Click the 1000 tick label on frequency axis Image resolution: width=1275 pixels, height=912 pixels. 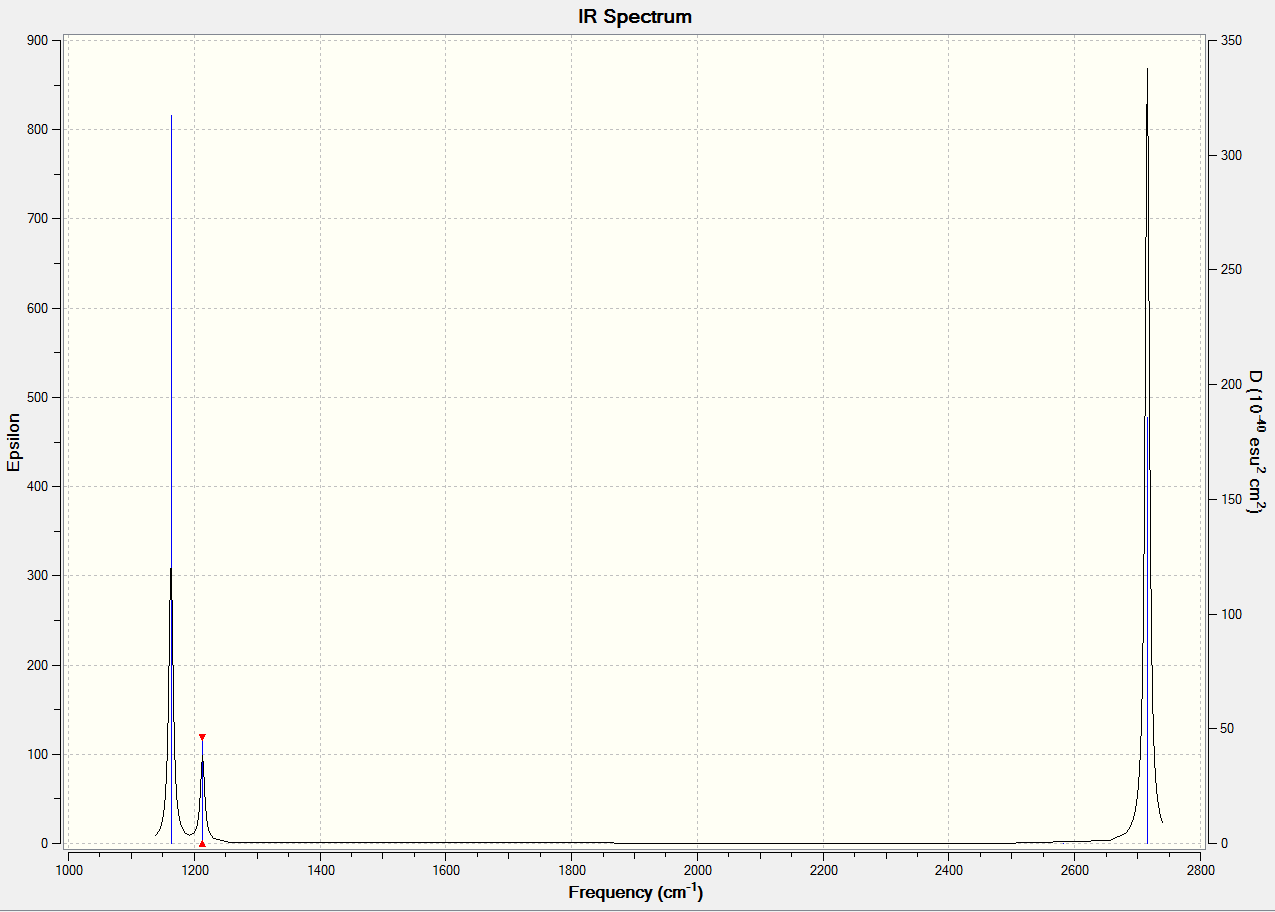click(68, 870)
